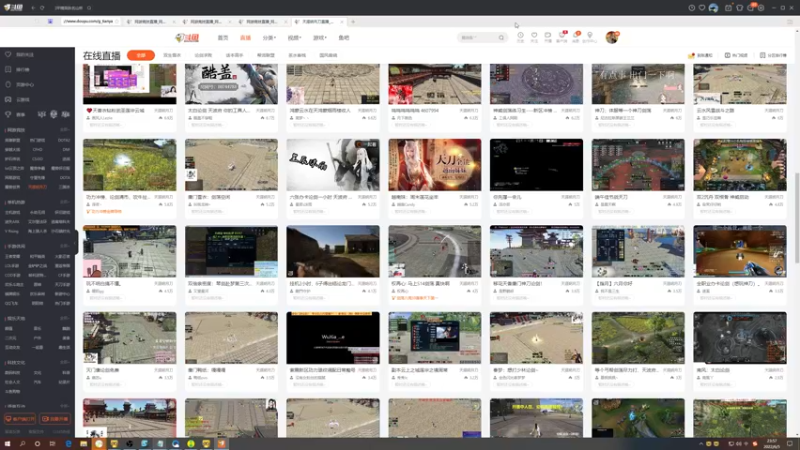Viewport: 800px width, 450px height.
Task: Open CFHD category in the sidebar
Action: pyautogui.click(x=37, y=149)
